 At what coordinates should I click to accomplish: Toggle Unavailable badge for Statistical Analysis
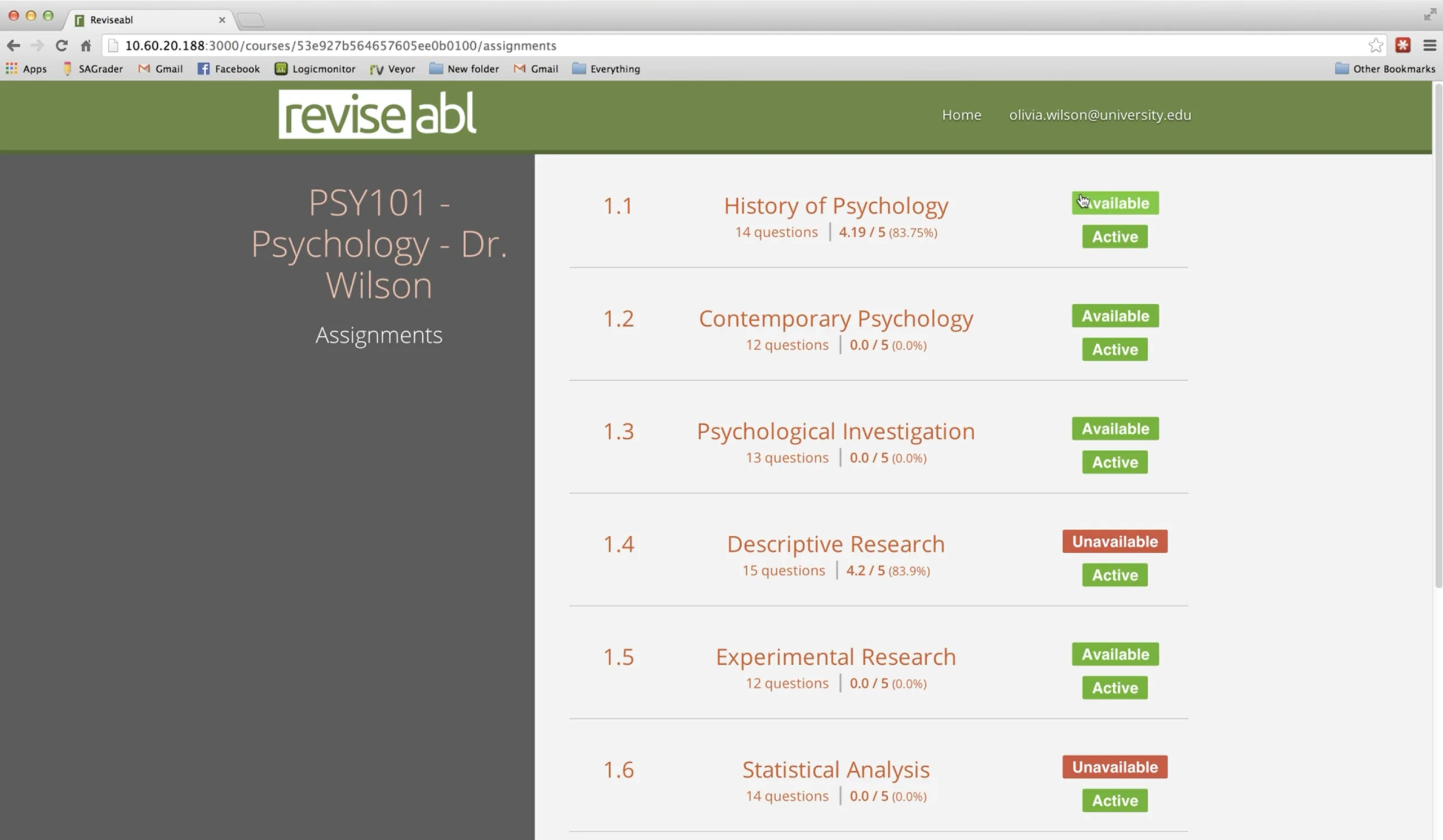tap(1114, 767)
